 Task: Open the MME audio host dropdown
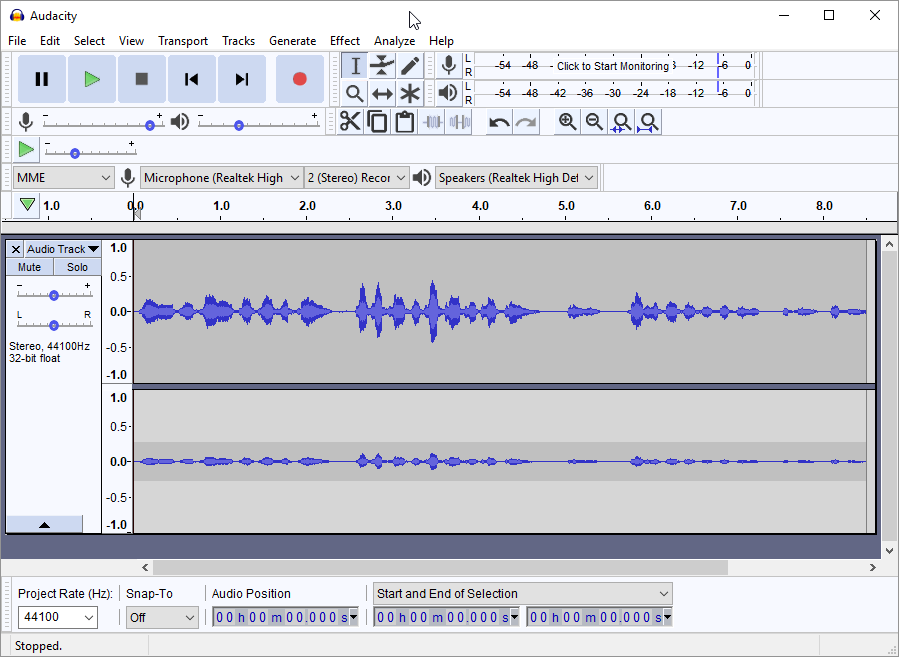click(64, 178)
